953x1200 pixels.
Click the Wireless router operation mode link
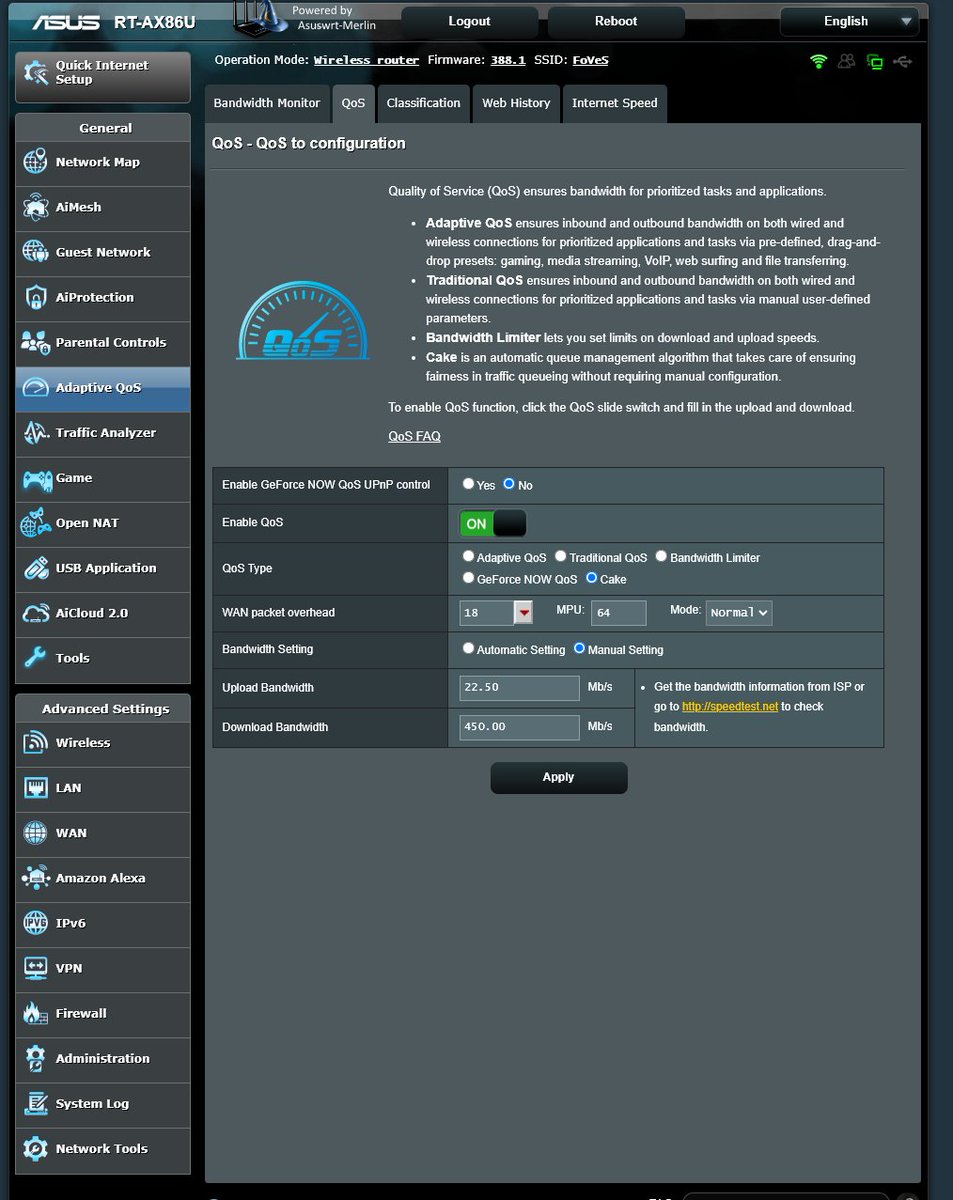coord(366,60)
